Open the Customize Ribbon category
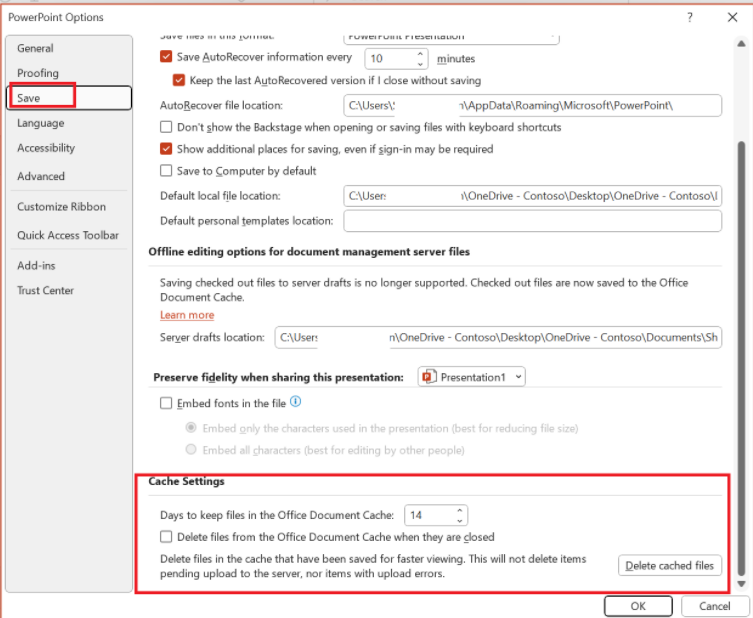753x618 pixels. point(61,206)
